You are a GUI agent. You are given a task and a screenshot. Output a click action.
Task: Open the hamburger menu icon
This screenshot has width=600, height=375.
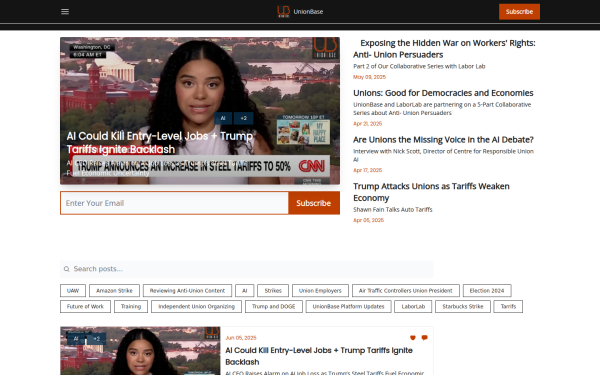tap(65, 11)
